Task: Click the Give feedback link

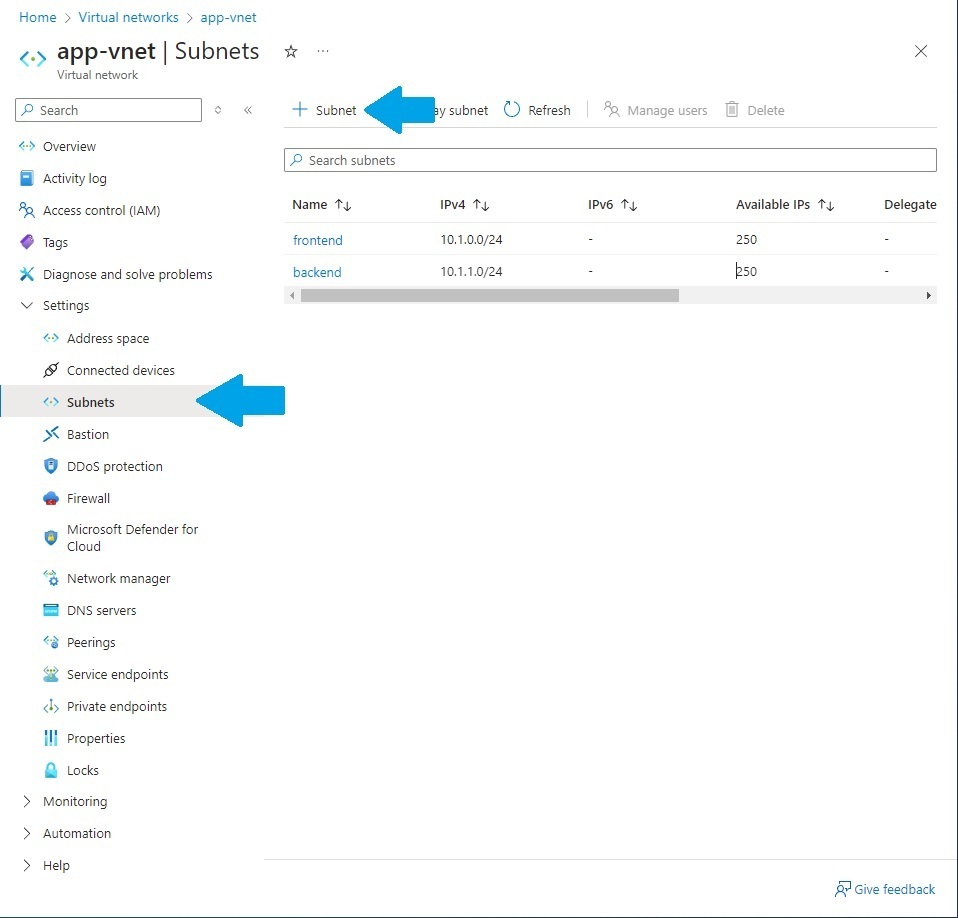Action: [894, 889]
